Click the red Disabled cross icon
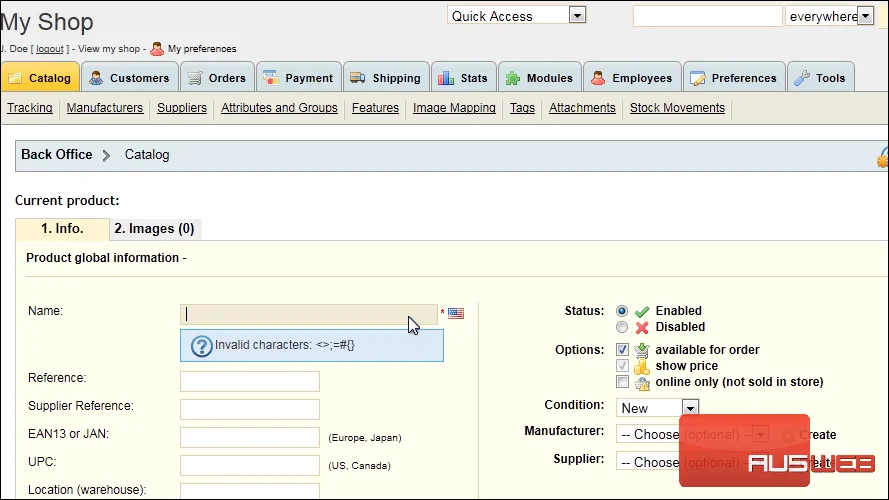Viewport: 889px width, 500px height. click(x=642, y=328)
